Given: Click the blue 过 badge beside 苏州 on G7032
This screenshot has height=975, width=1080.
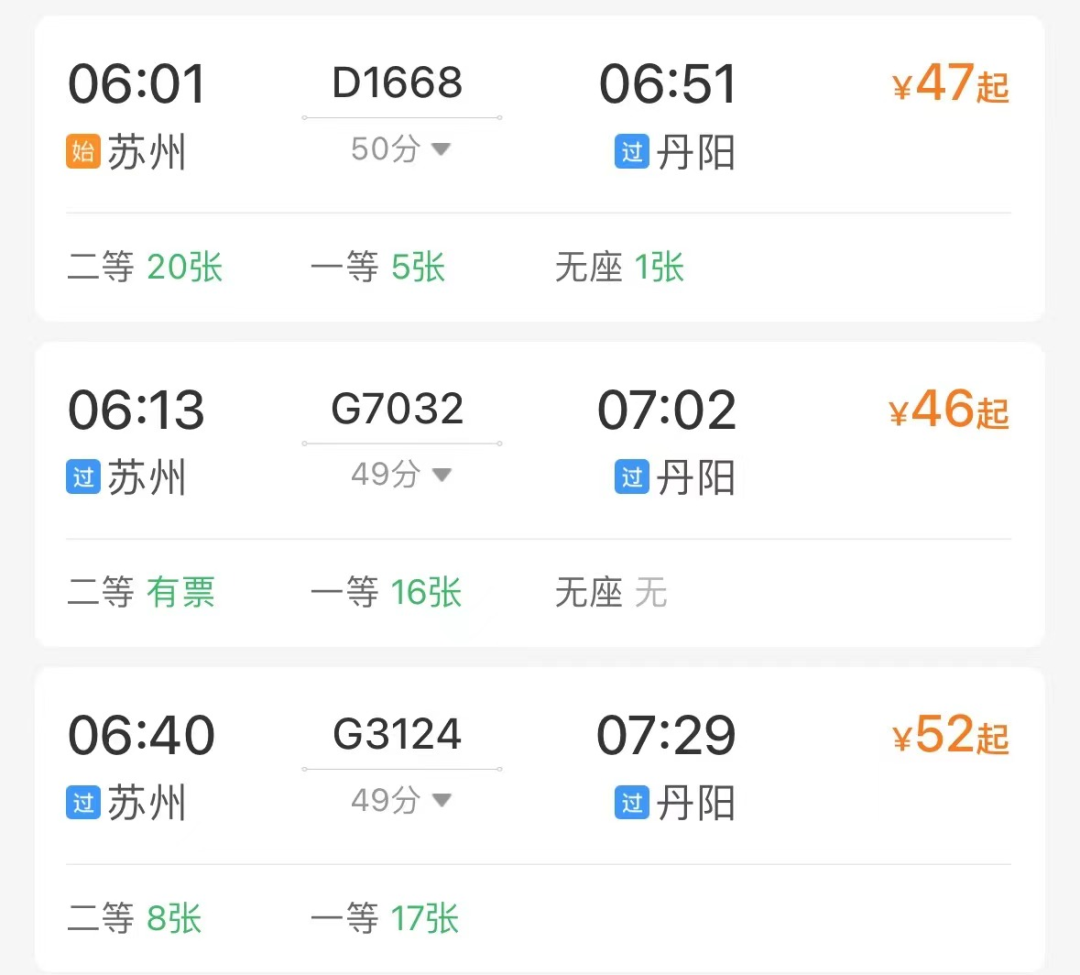Looking at the screenshot, I should click(x=83, y=477).
